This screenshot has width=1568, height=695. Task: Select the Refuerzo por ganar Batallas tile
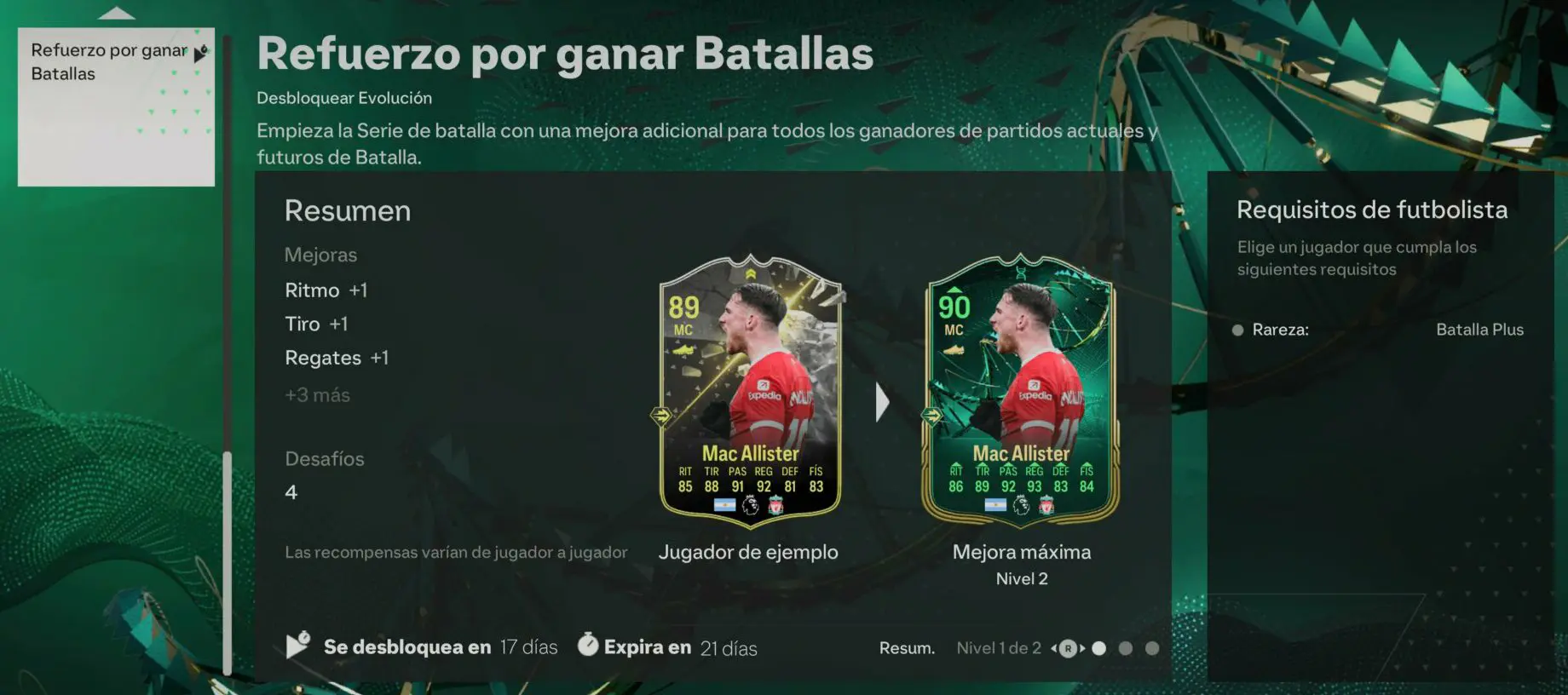(x=116, y=106)
